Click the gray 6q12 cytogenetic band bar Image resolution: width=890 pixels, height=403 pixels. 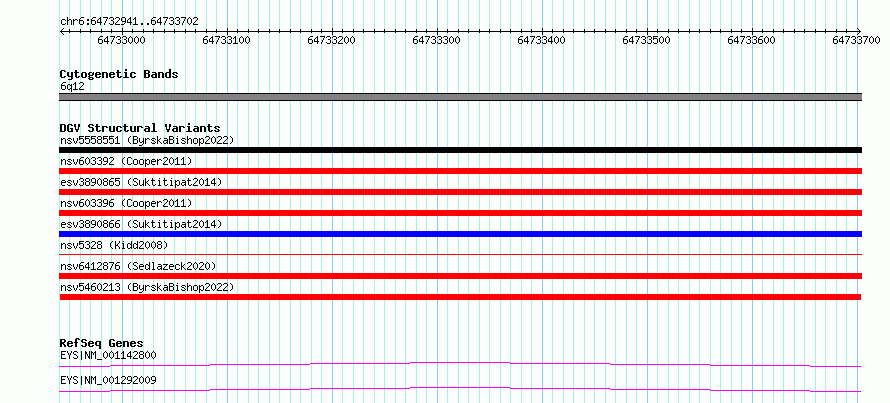[461, 97]
